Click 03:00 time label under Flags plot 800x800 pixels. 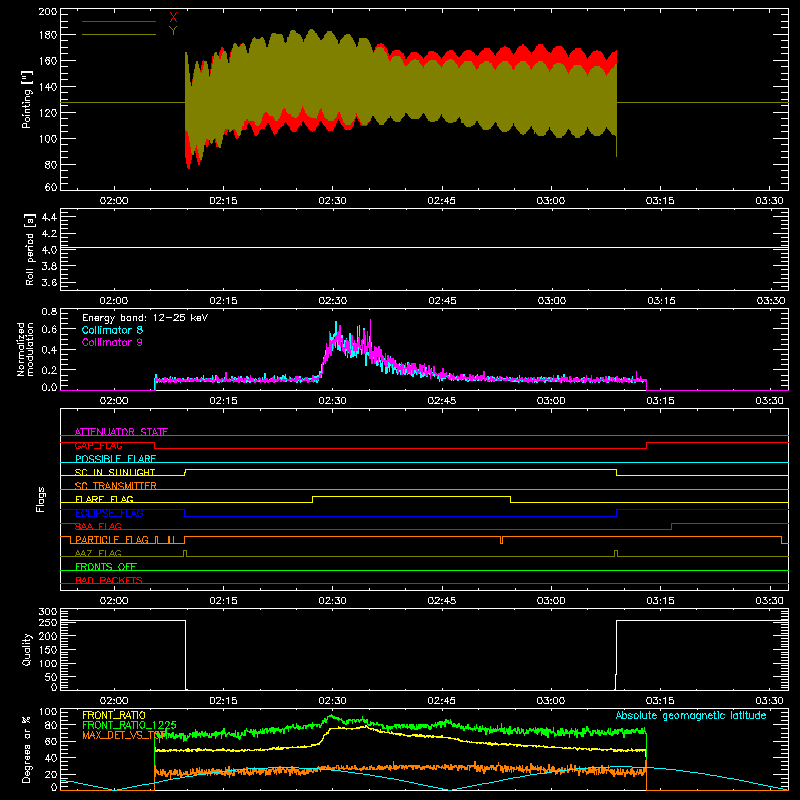[x=551, y=601]
